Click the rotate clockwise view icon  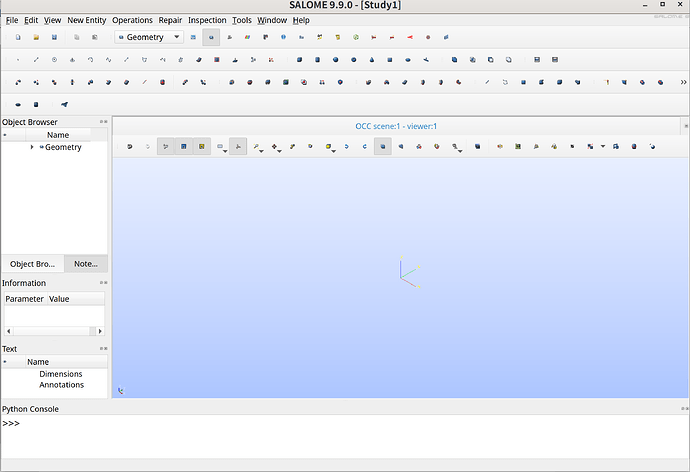364,146
